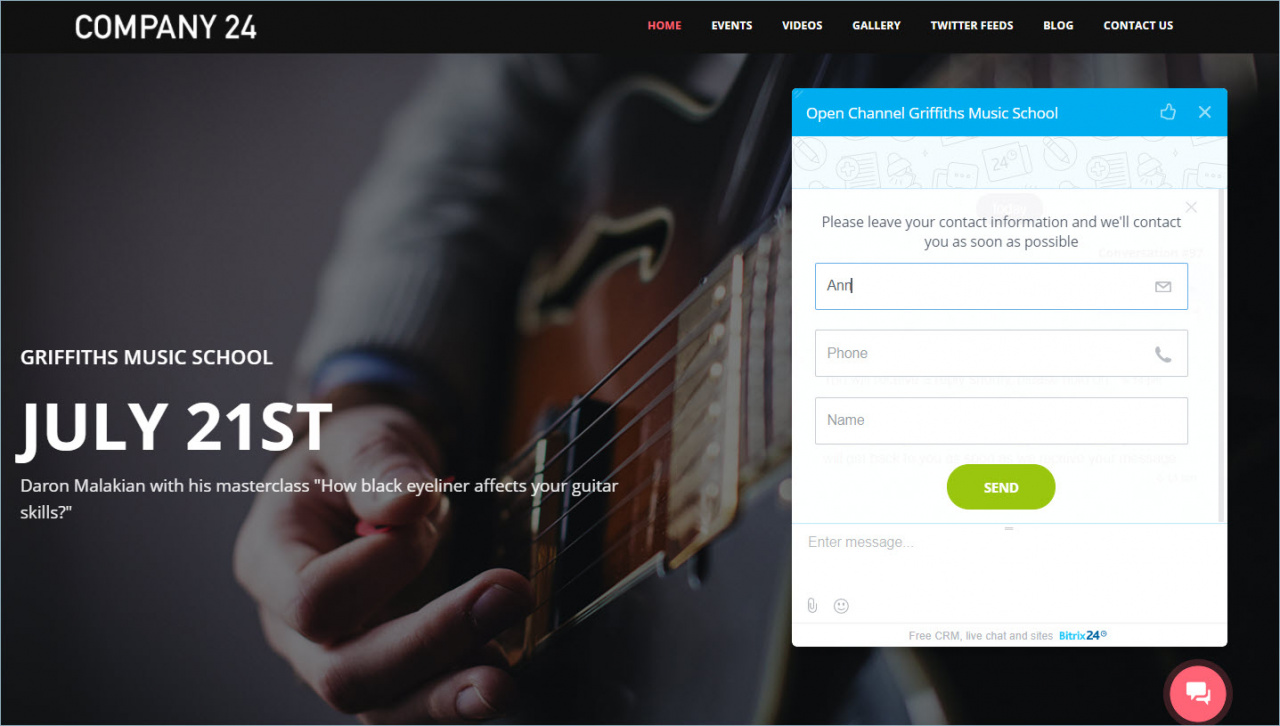This screenshot has width=1280, height=726.
Task: Click the thumbs-up rating icon in chat header
Action: coord(1168,112)
